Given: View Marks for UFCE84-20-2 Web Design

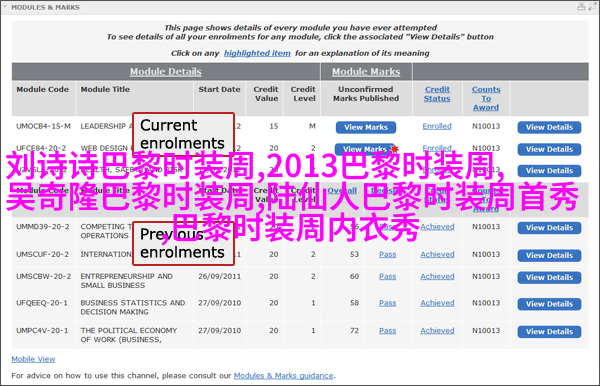Looking at the screenshot, I should [x=365, y=149].
